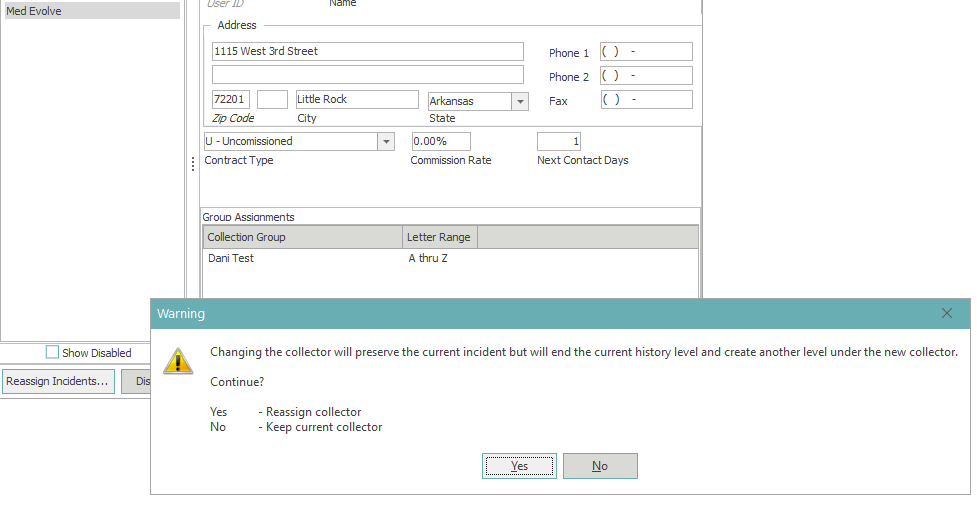Click the vertical splitter handle dots
The image size is (977, 508).
(x=193, y=165)
